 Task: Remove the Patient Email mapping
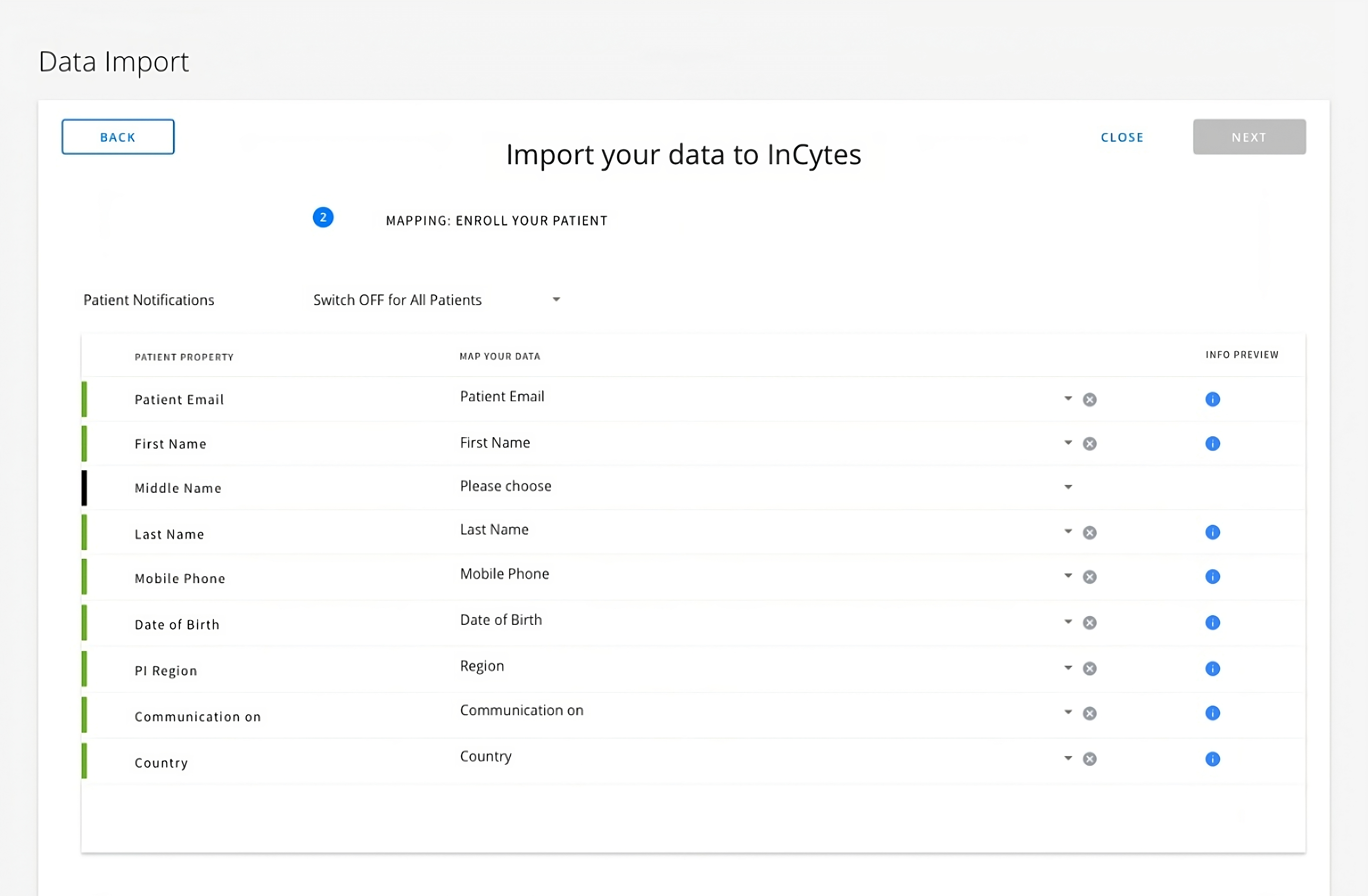coord(1090,399)
